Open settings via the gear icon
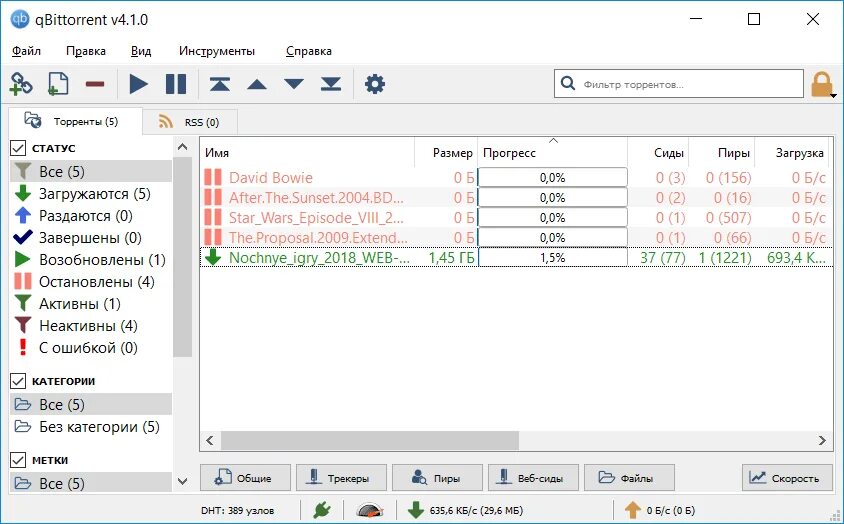This screenshot has height=524, width=844. coord(375,84)
